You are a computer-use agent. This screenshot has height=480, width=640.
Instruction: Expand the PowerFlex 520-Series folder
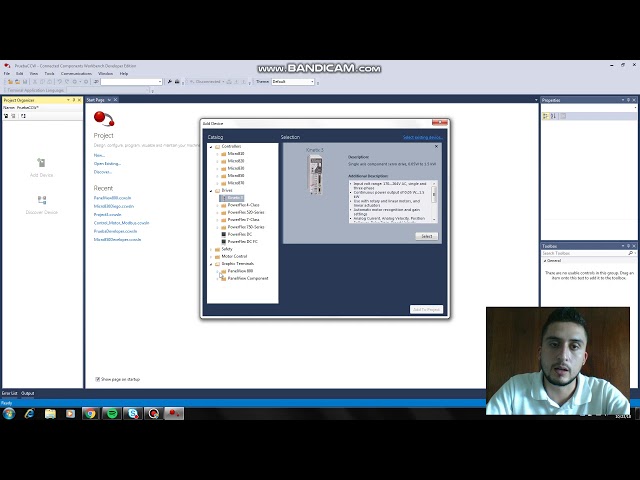click(217, 213)
